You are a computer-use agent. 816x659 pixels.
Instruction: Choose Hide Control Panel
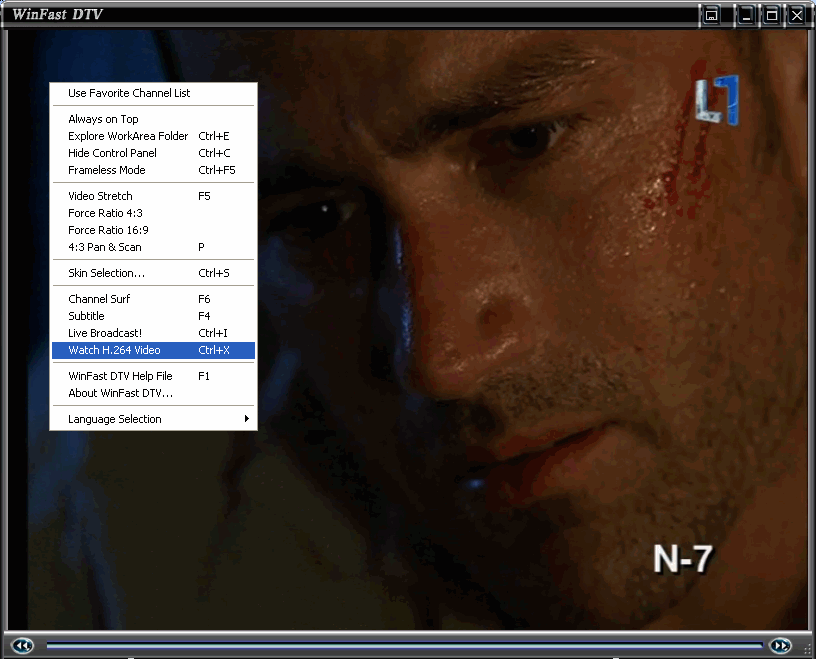[154, 153]
